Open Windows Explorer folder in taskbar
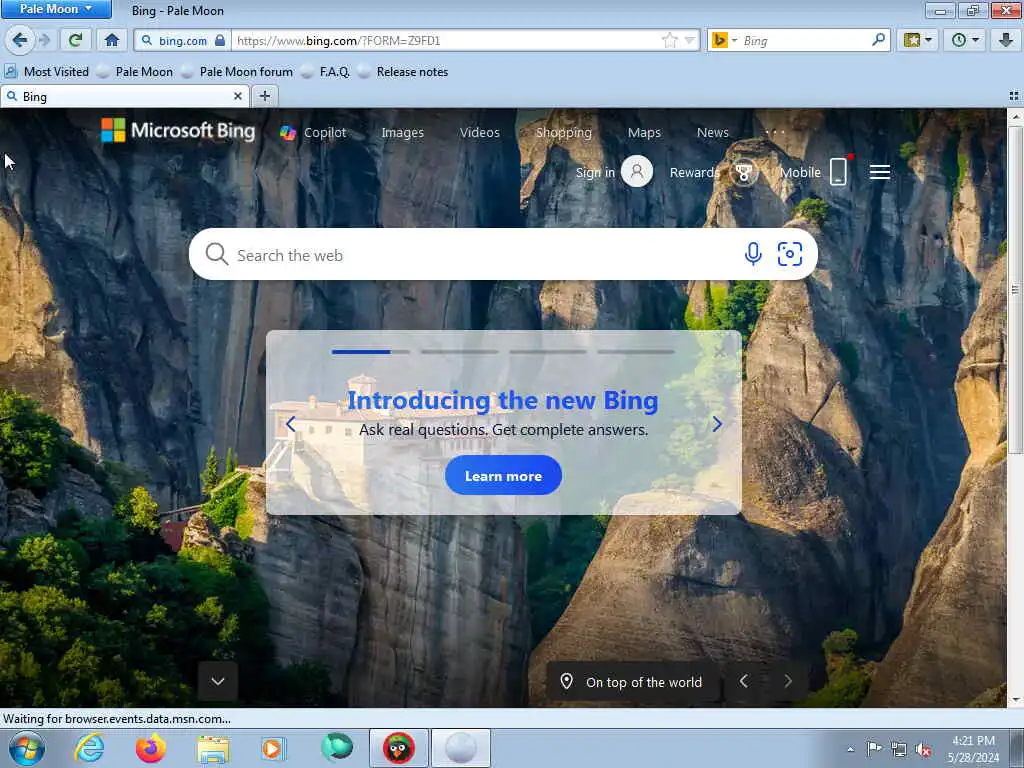 [x=213, y=748]
